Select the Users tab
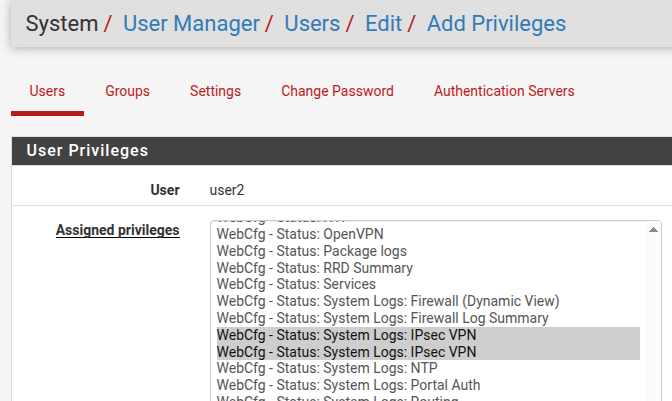Image resolution: width=672 pixels, height=401 pixels. point(47,91)
